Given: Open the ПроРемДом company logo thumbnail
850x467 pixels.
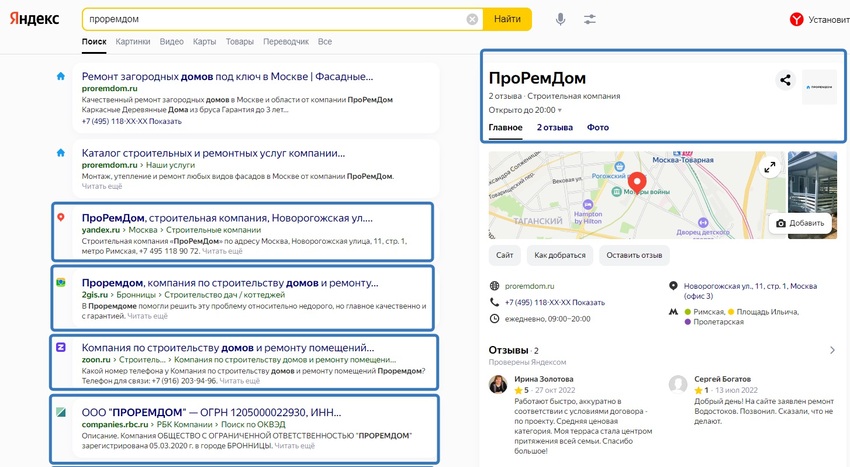Looking at the screenshot, I should tap(819, 87).
